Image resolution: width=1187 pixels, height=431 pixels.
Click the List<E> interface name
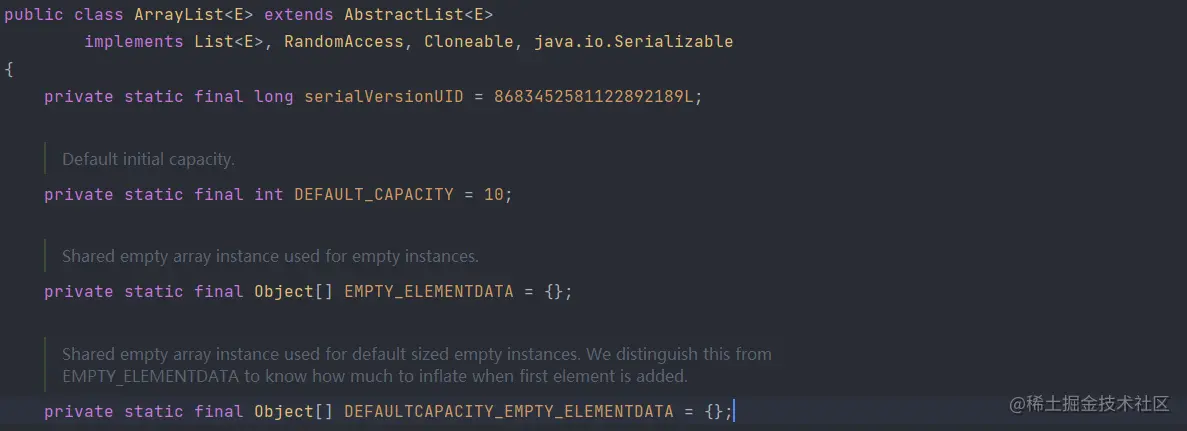pyautogui.click(x=229, y=42)
